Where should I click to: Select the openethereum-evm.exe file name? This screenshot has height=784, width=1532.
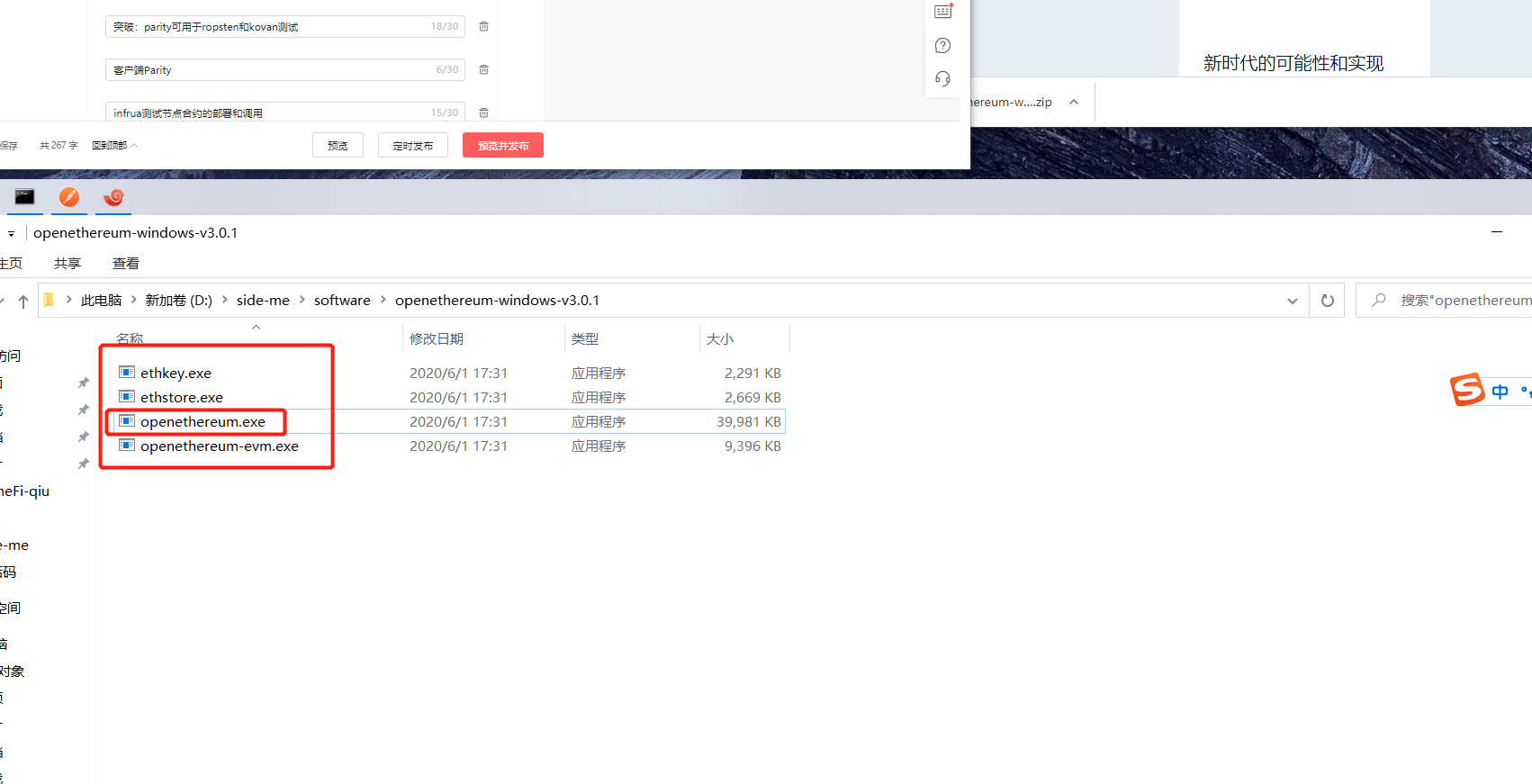220,446
